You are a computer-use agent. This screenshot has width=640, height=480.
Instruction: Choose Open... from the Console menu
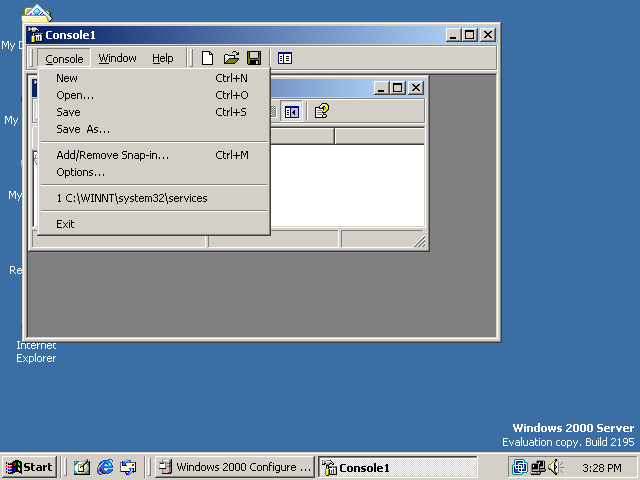click(x=154, y=95)
